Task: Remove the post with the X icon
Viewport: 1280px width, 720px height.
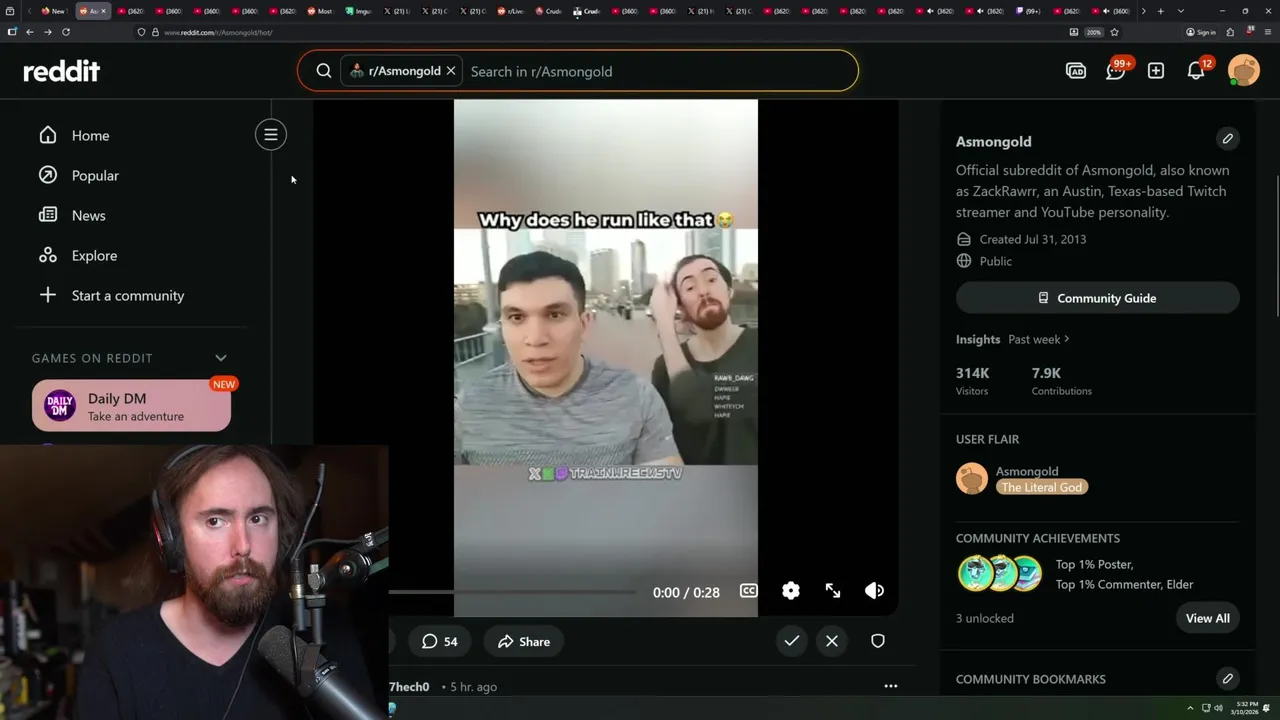Action: 832,641
